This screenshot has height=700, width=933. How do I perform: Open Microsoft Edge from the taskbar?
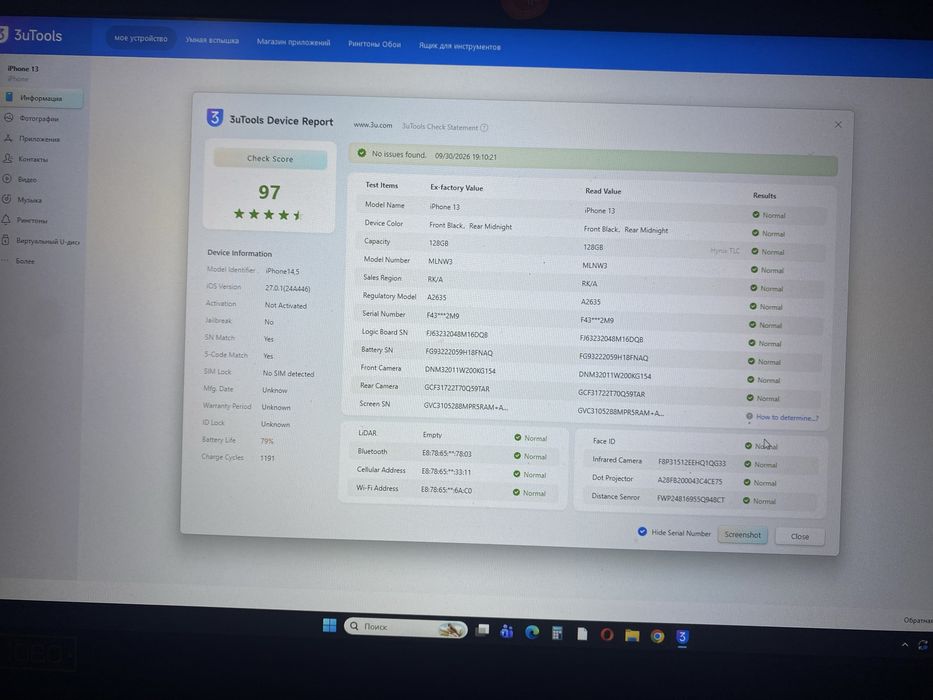532,632
